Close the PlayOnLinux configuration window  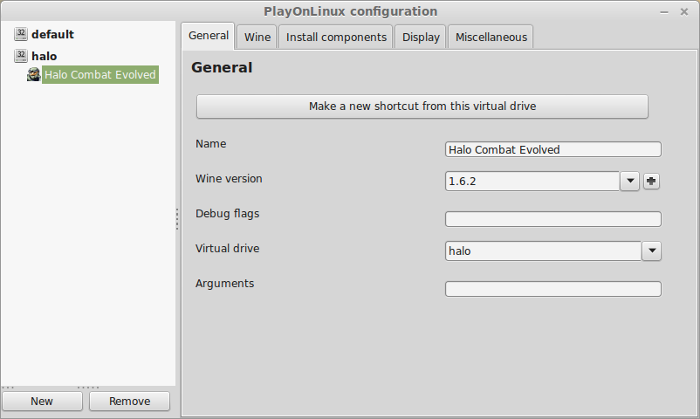point(684,12)
